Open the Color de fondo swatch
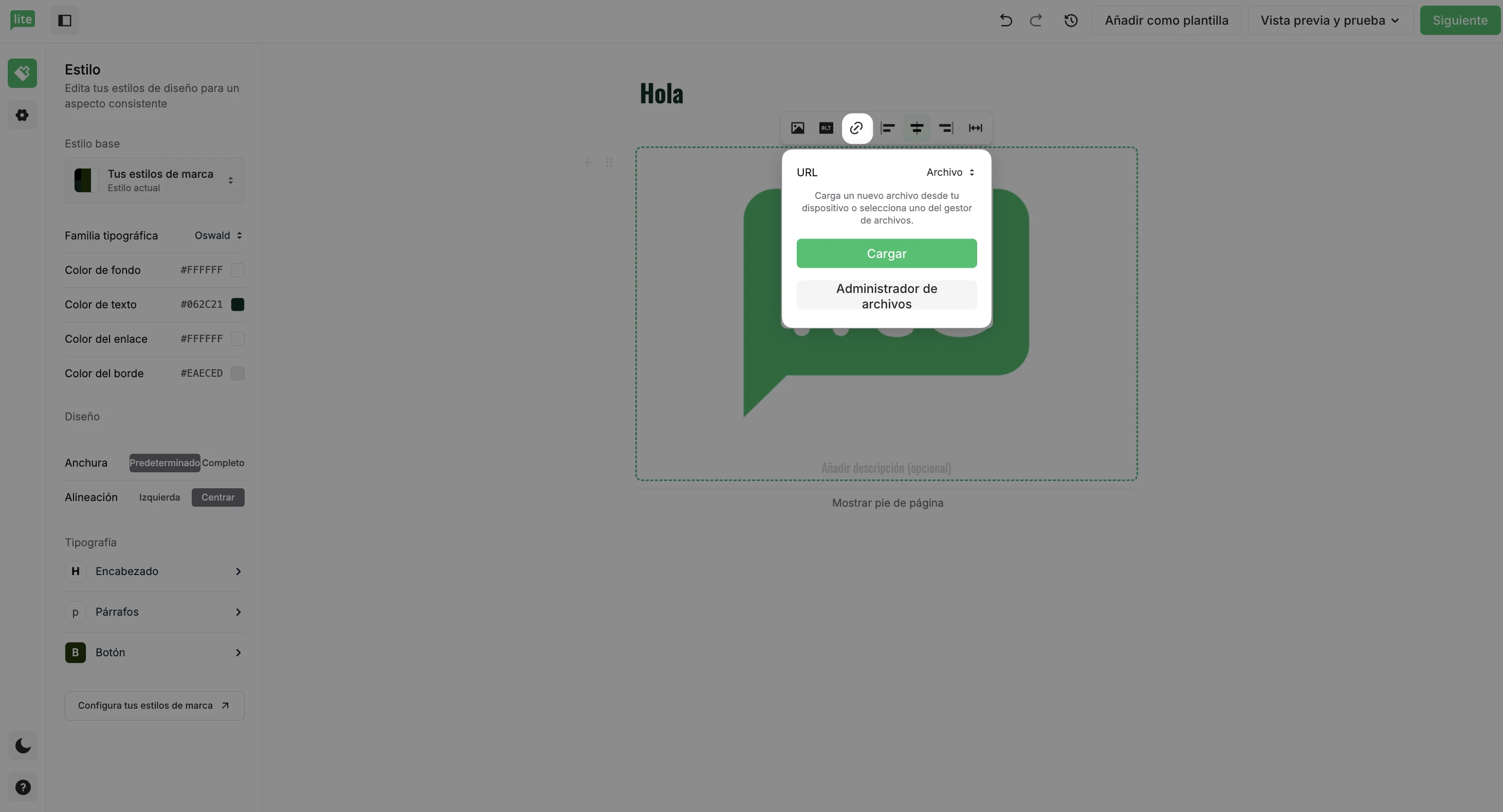Viewport: 1503px width, 812px height. [237, 270]
